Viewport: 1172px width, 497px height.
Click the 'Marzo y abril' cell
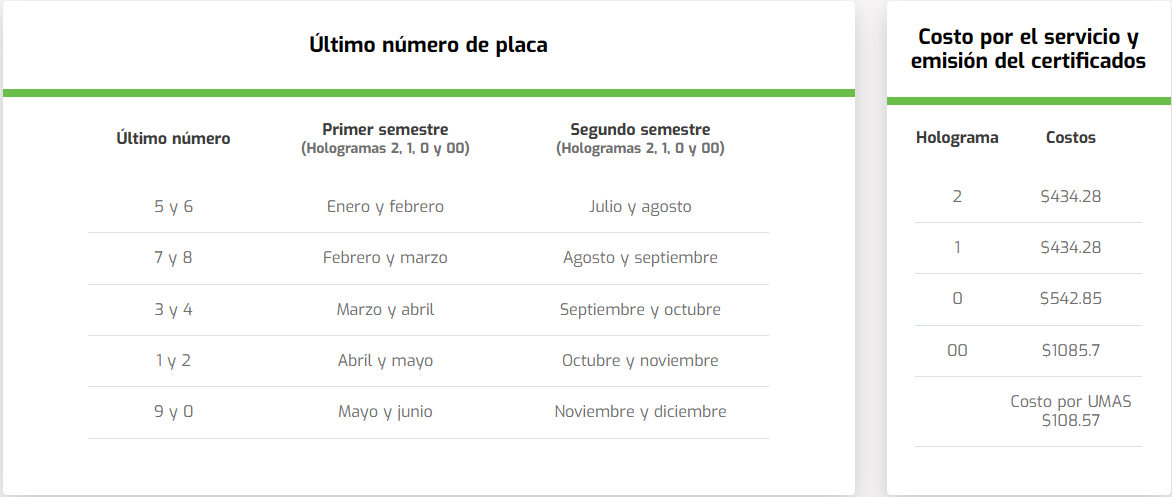tap(385, 310)
